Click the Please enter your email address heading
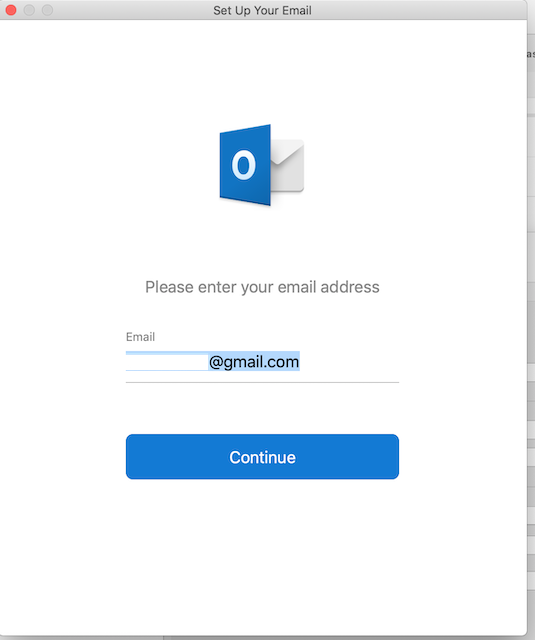The height and width of the screenshot is (640, 535). click(x=262, y=287)
